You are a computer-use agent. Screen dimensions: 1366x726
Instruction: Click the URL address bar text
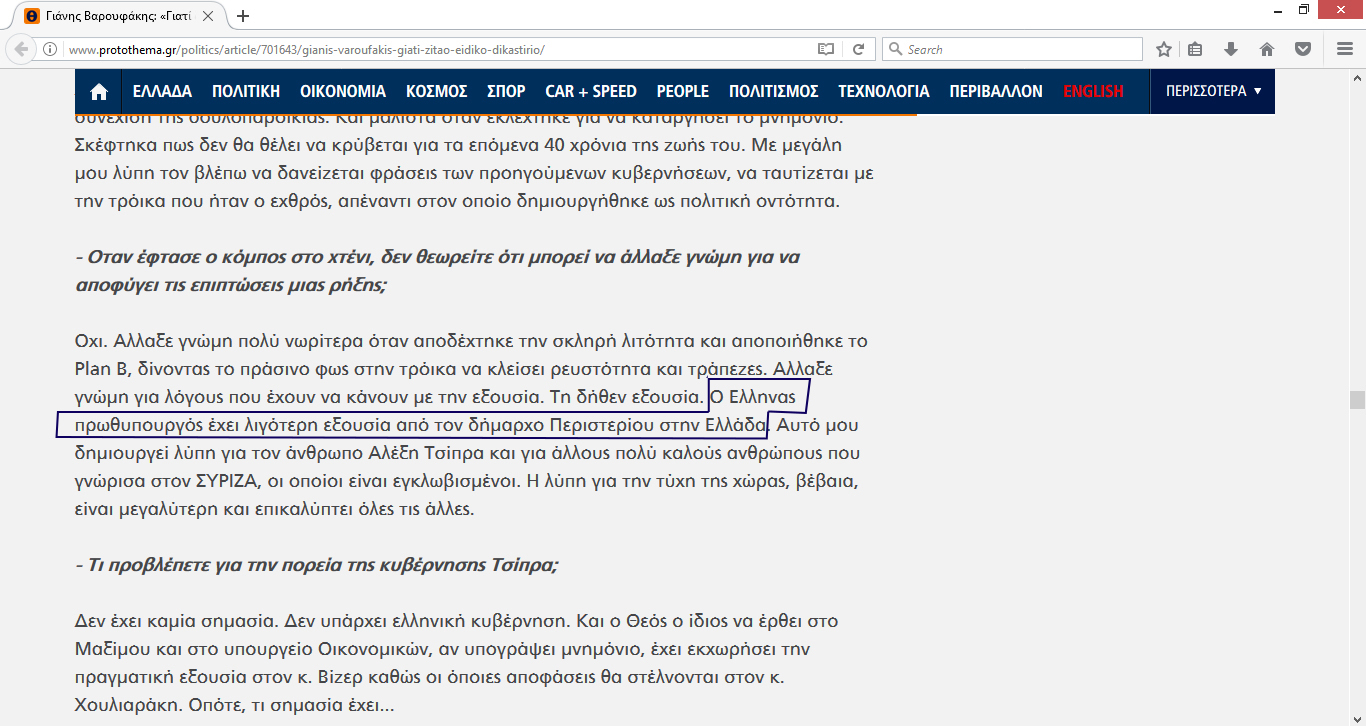tap(400, 49)
